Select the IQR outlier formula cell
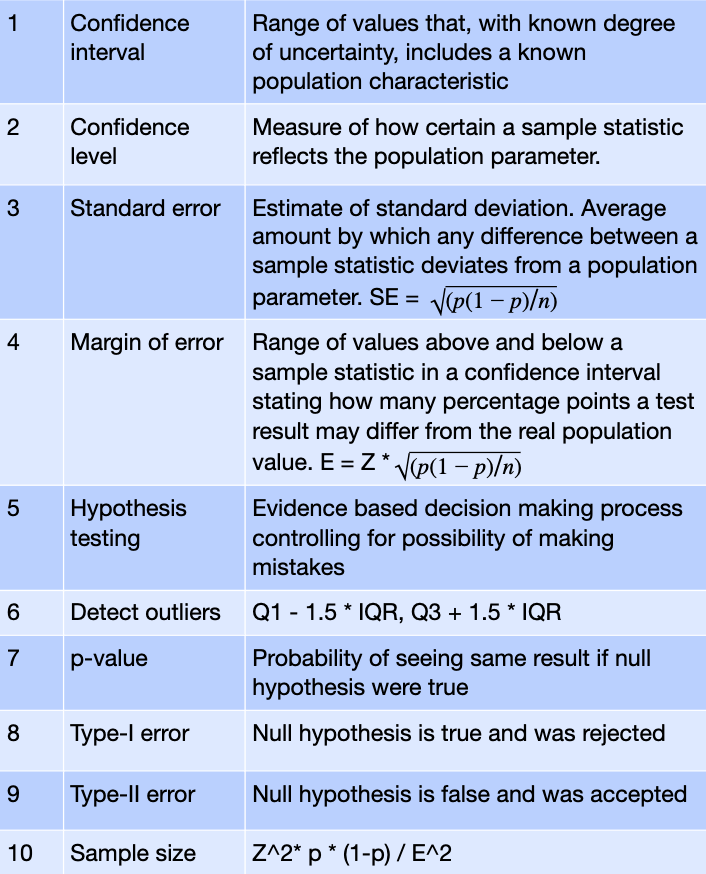 coord(475,613)
